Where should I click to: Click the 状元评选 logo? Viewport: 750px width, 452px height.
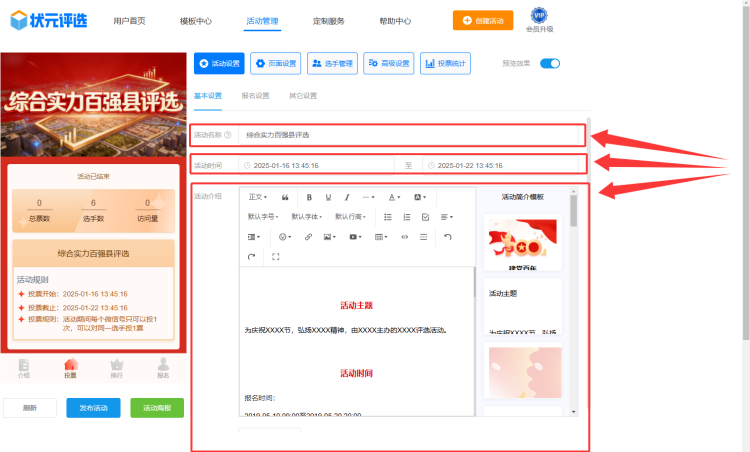[x=49, y=20]
